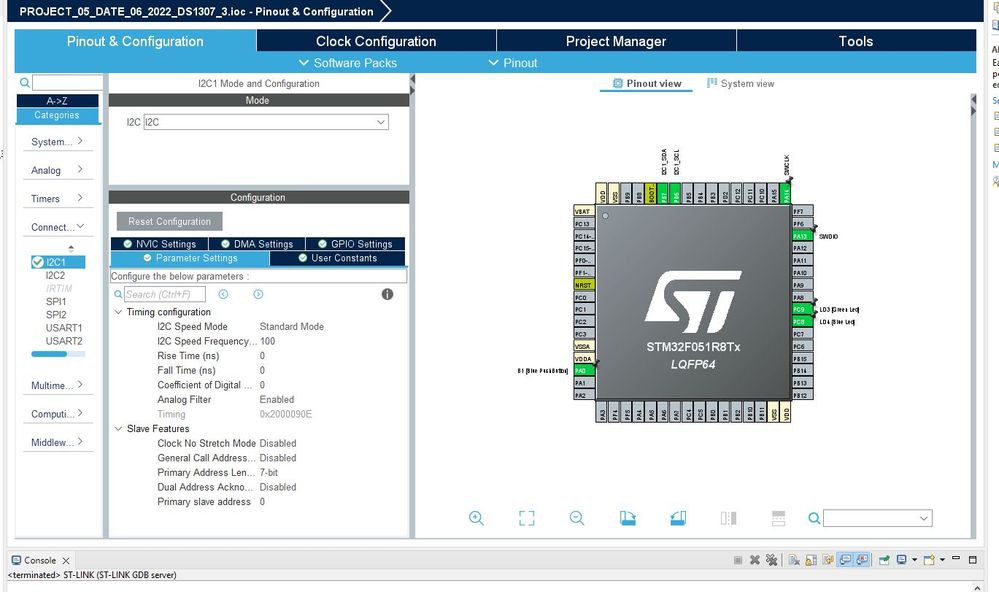Open the User Constants tab

point(337,258)
